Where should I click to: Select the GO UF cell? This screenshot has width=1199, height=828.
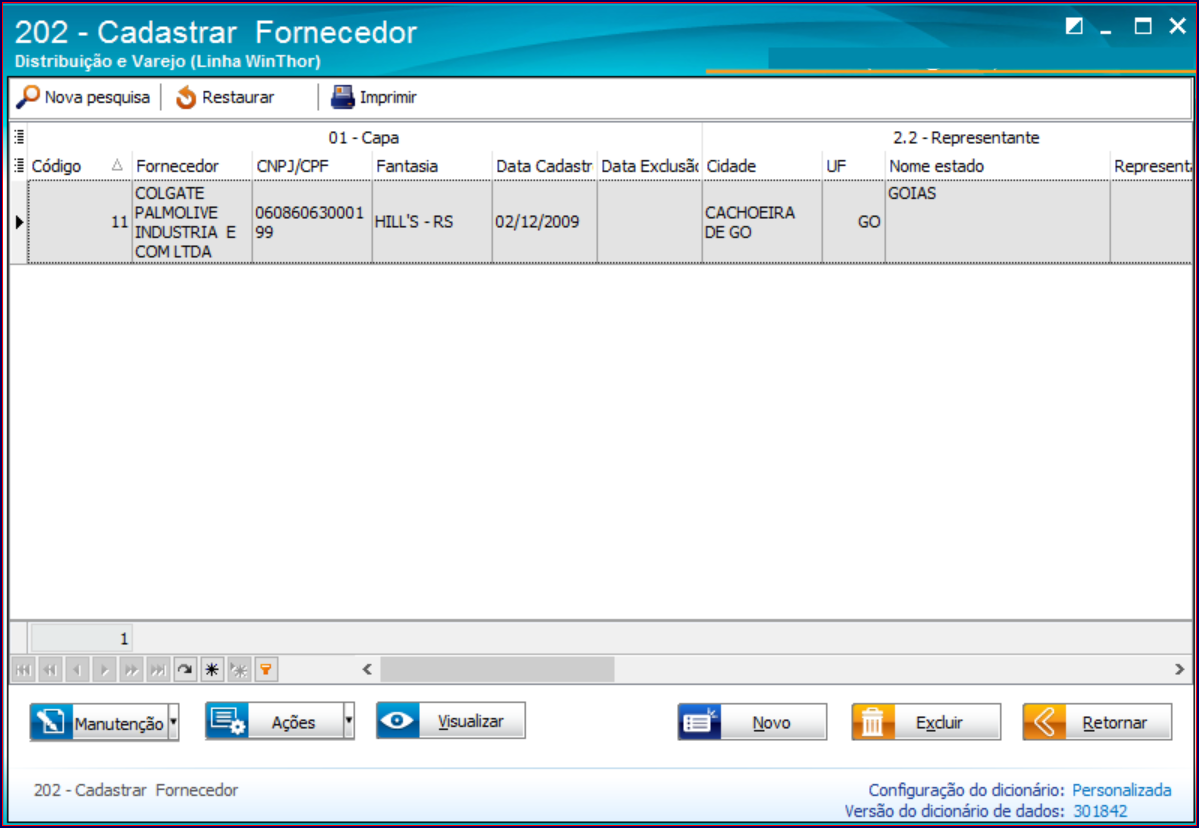[853, 222]
